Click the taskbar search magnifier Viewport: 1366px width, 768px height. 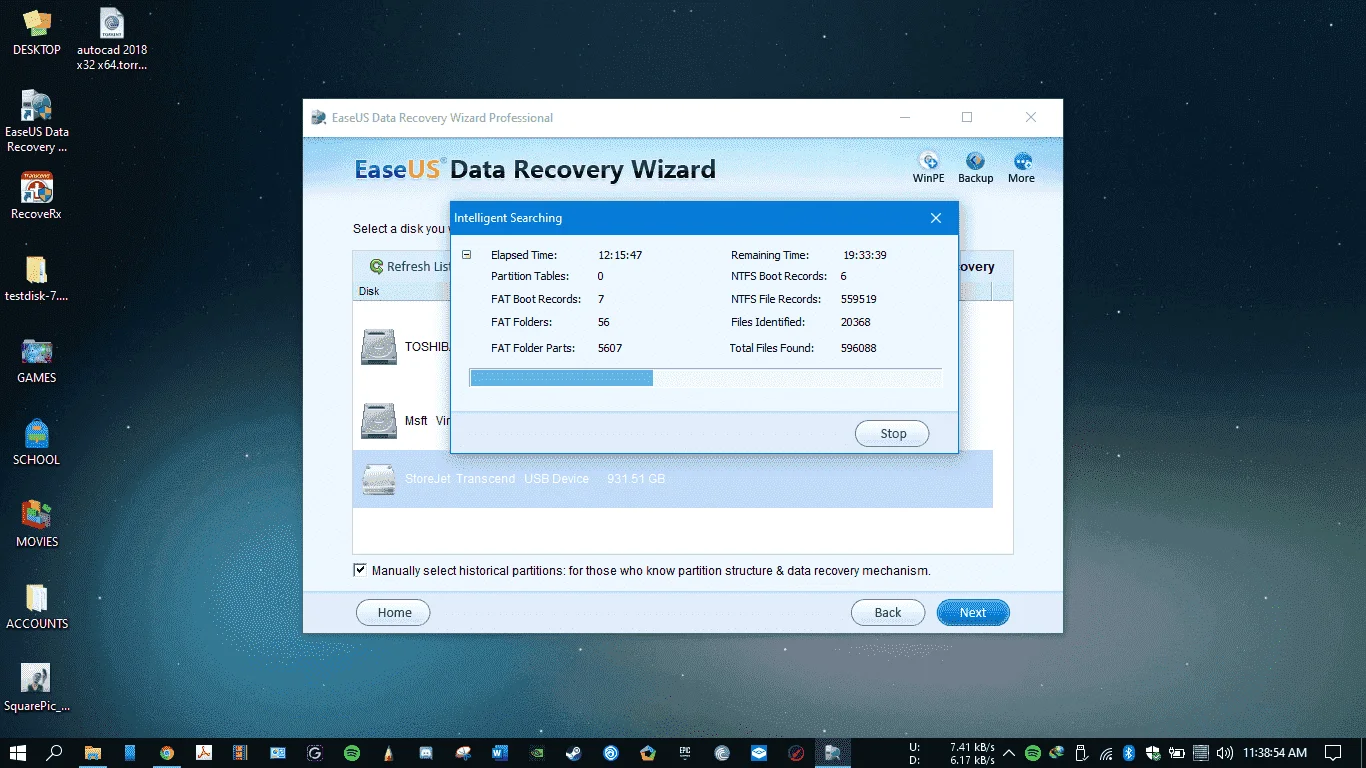point(55,753)
